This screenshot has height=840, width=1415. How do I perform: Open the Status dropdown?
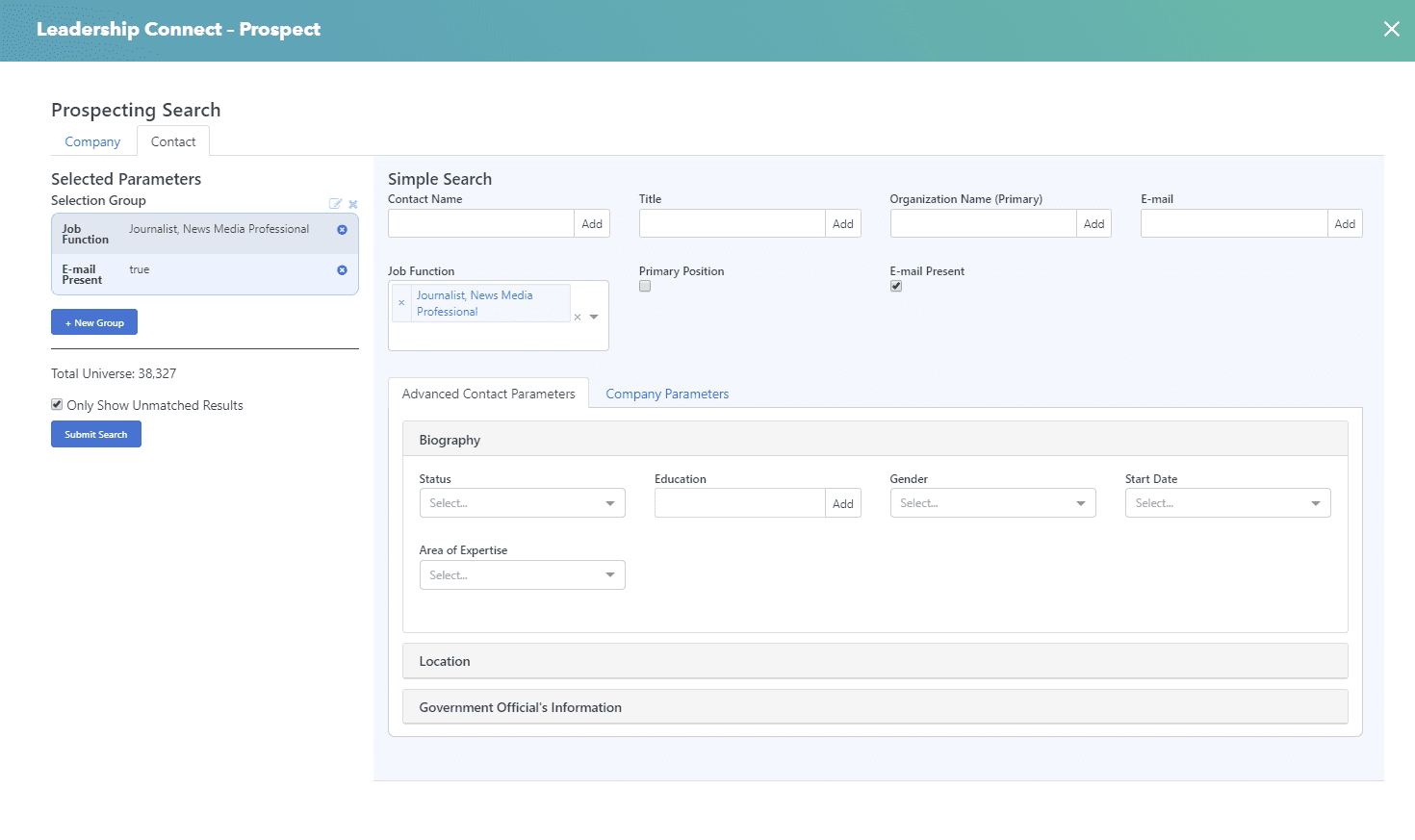coord(522,503)
